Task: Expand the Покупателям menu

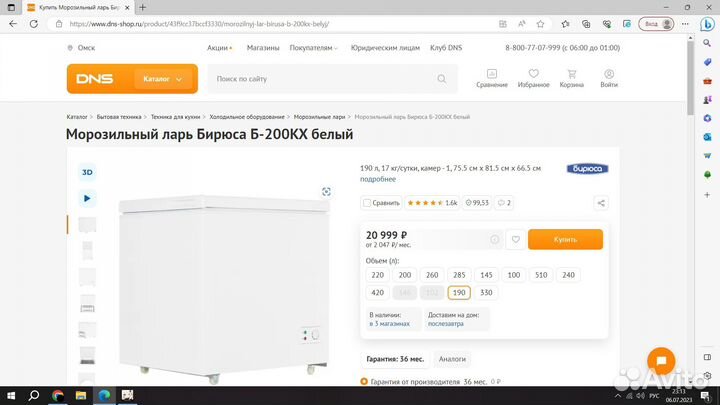Action: pos(313,48)
